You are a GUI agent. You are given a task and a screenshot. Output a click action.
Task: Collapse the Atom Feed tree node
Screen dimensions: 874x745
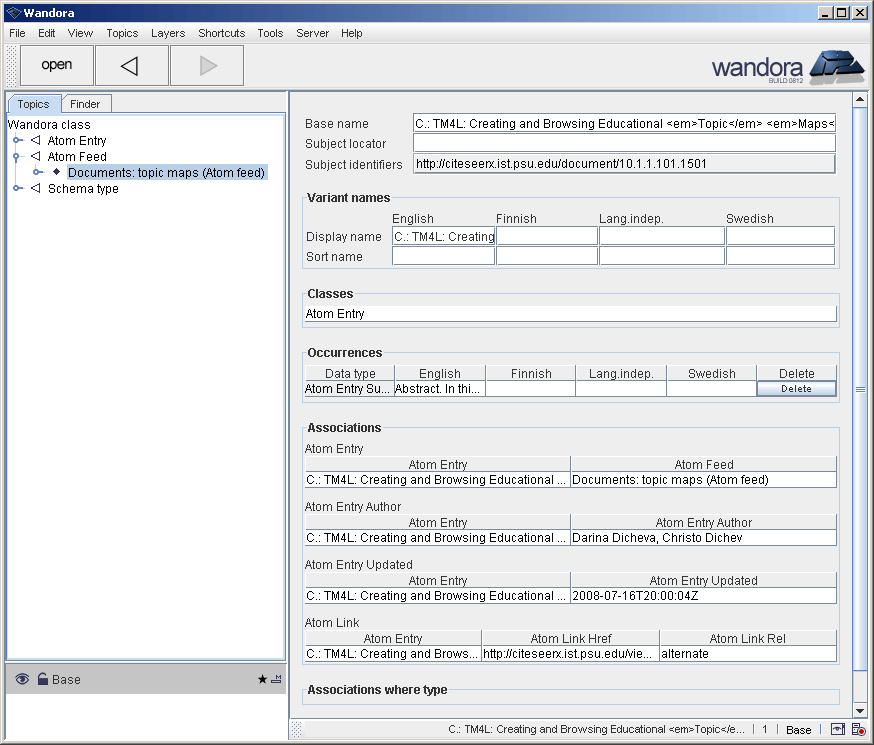pos(17,157)
